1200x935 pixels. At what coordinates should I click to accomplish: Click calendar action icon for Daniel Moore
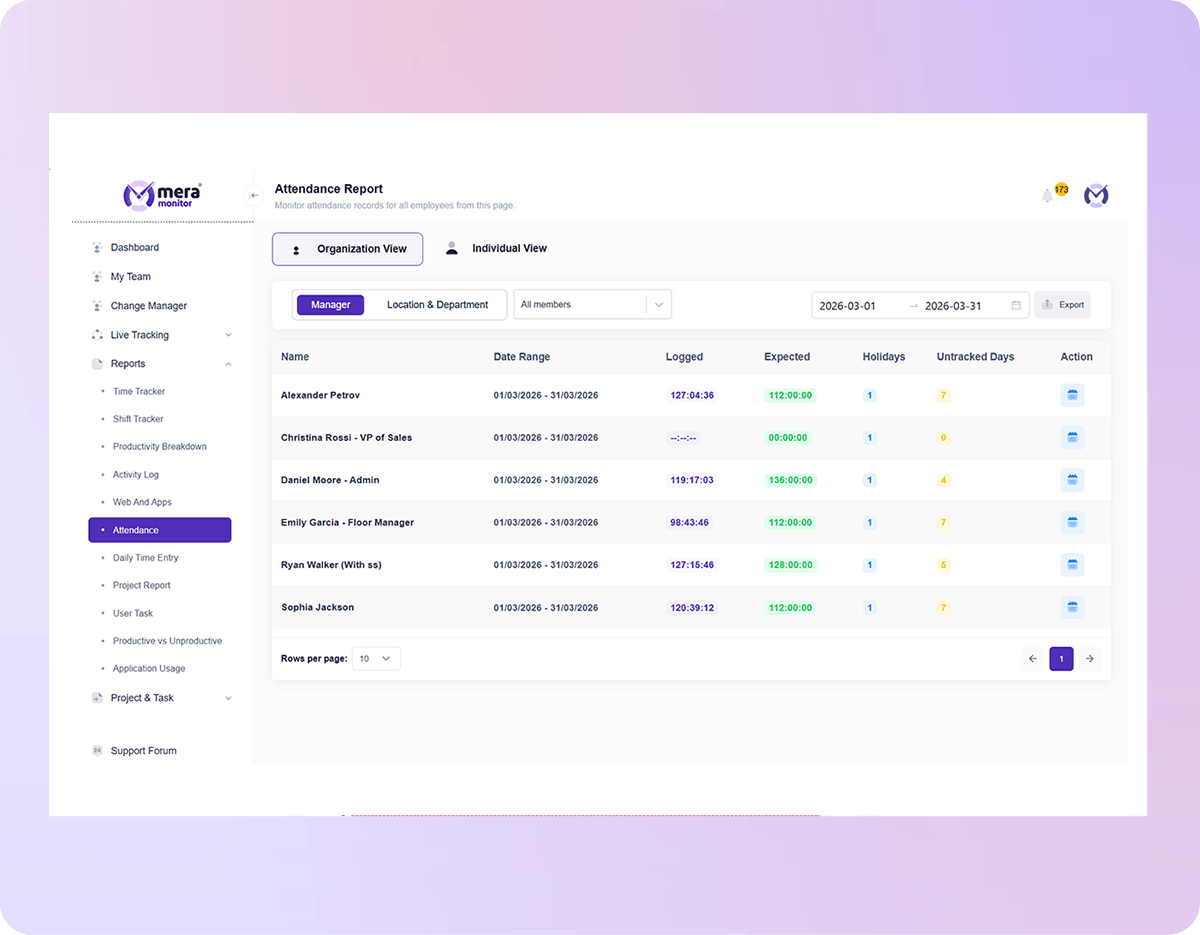click(x=1072, y=480)
